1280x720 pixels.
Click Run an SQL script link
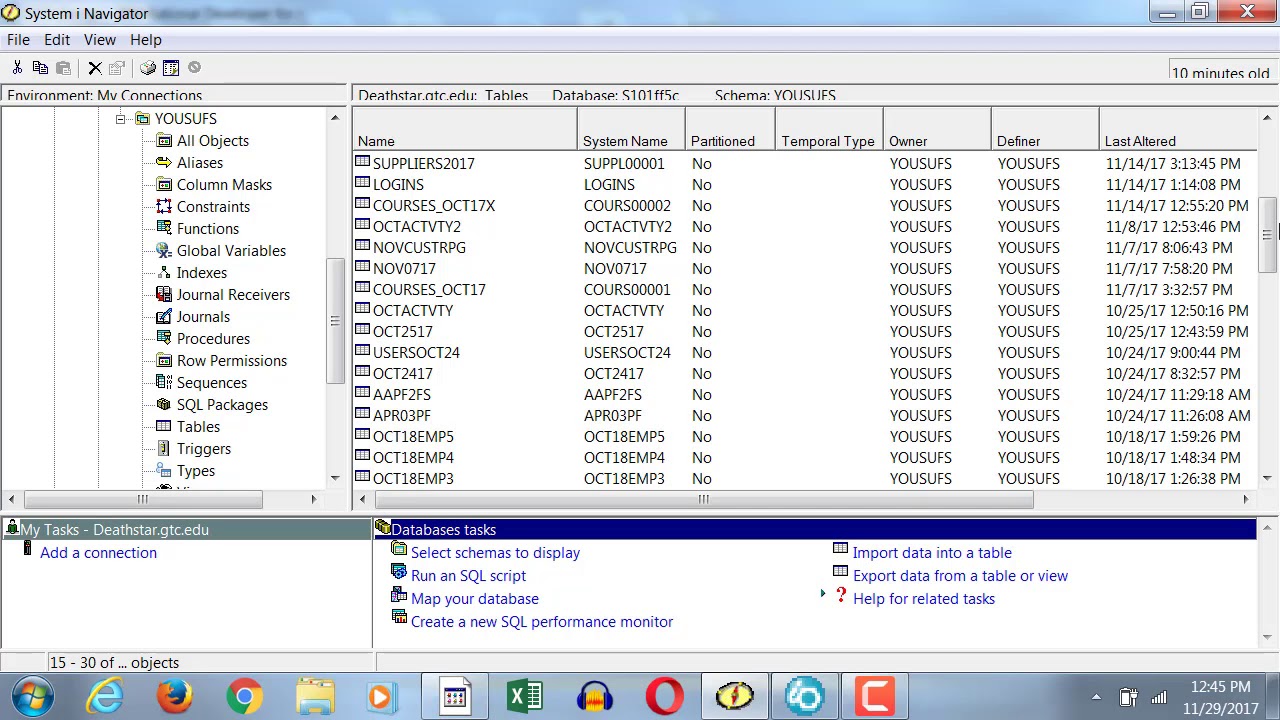click(x=468, y=576)
